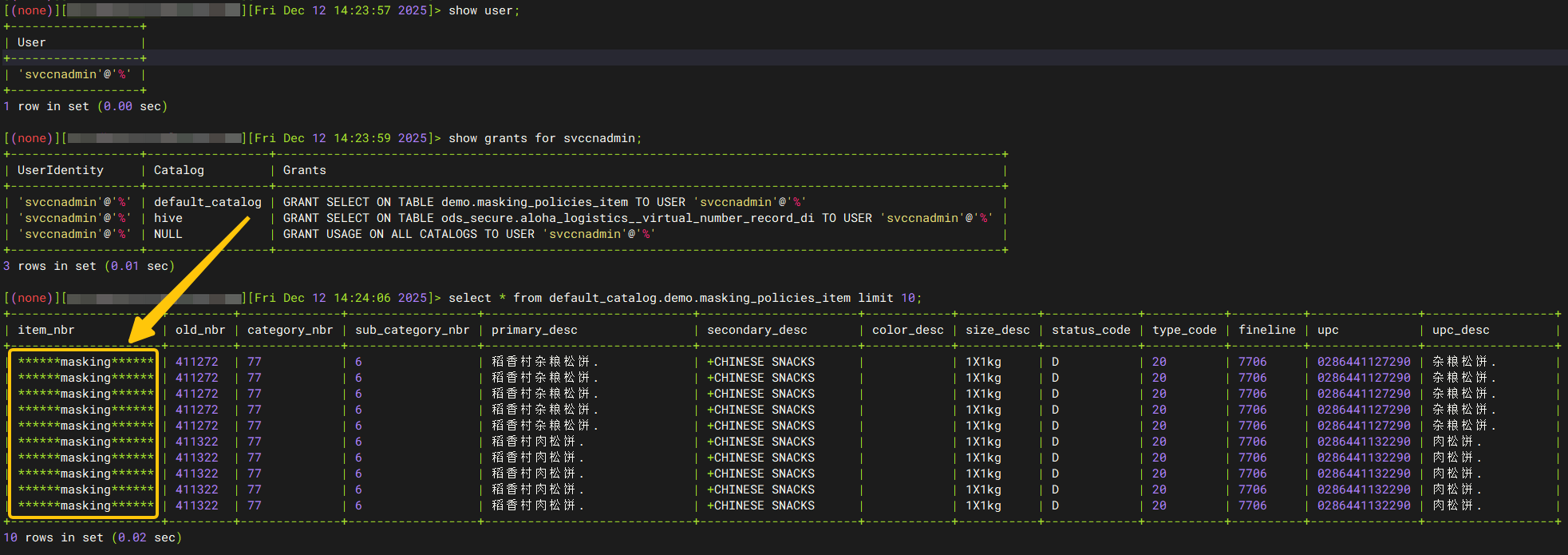Select the 'hive' catalog cell
1568x555 pixels.
(x=168, y=218)
